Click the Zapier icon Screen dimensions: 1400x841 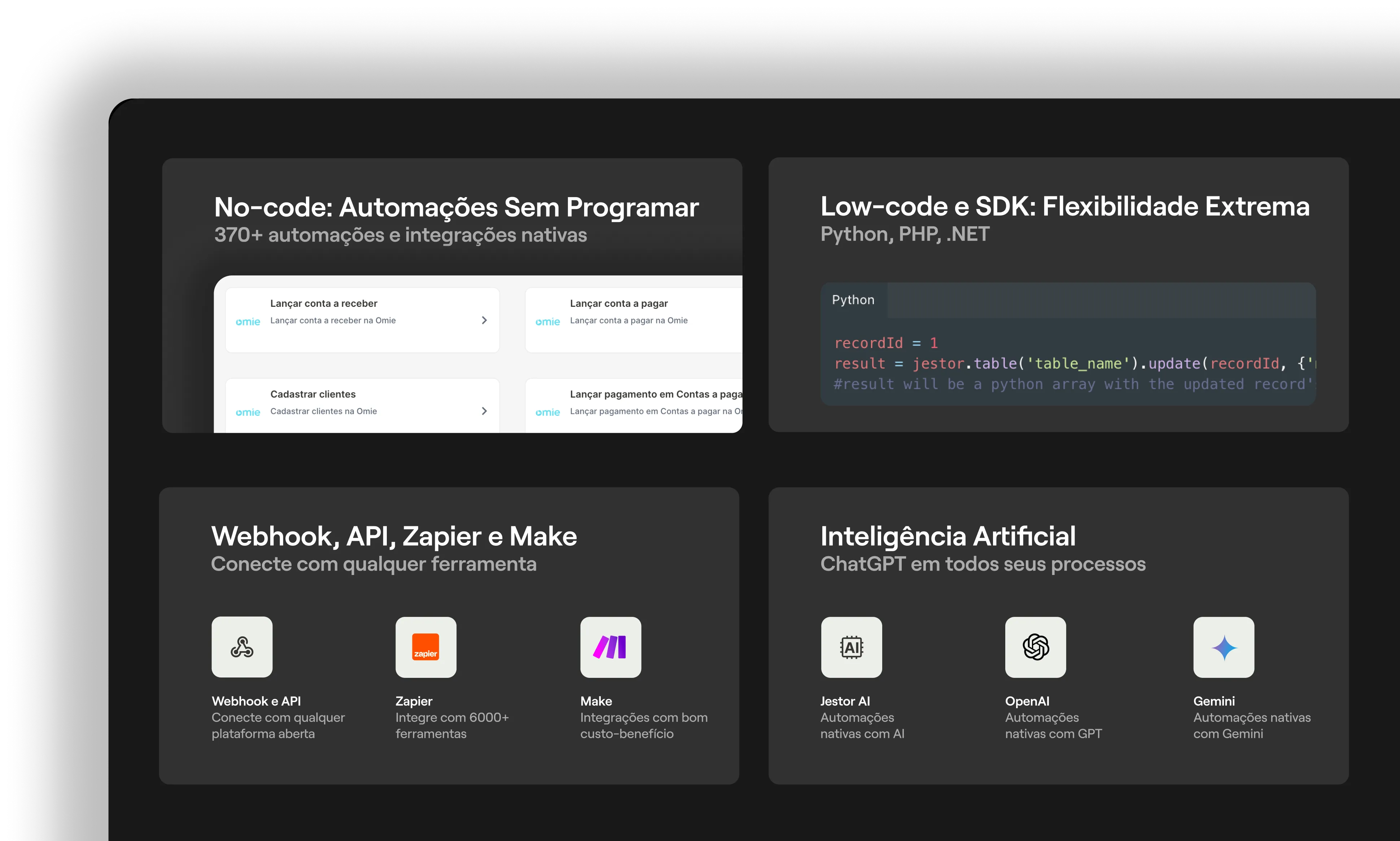coord(425,646)
